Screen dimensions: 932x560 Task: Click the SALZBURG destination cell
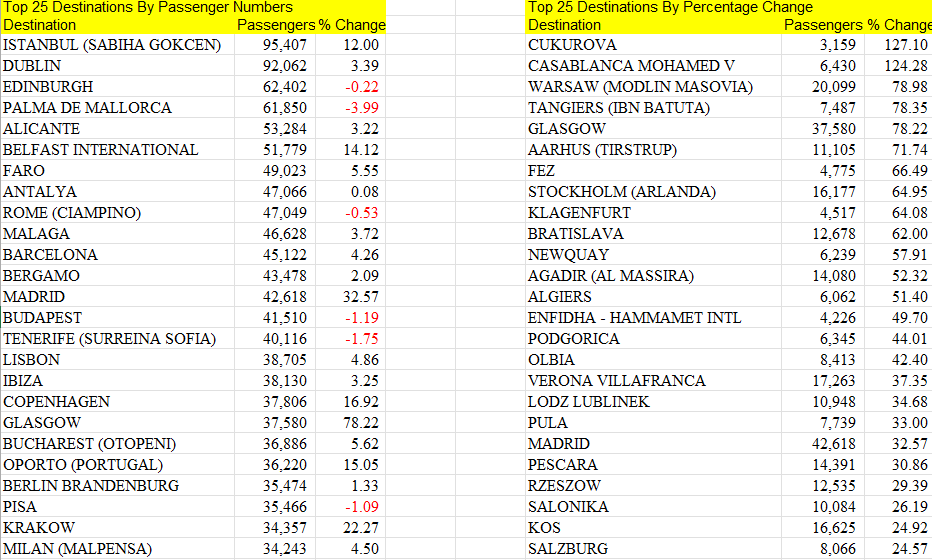pos(653,549)
